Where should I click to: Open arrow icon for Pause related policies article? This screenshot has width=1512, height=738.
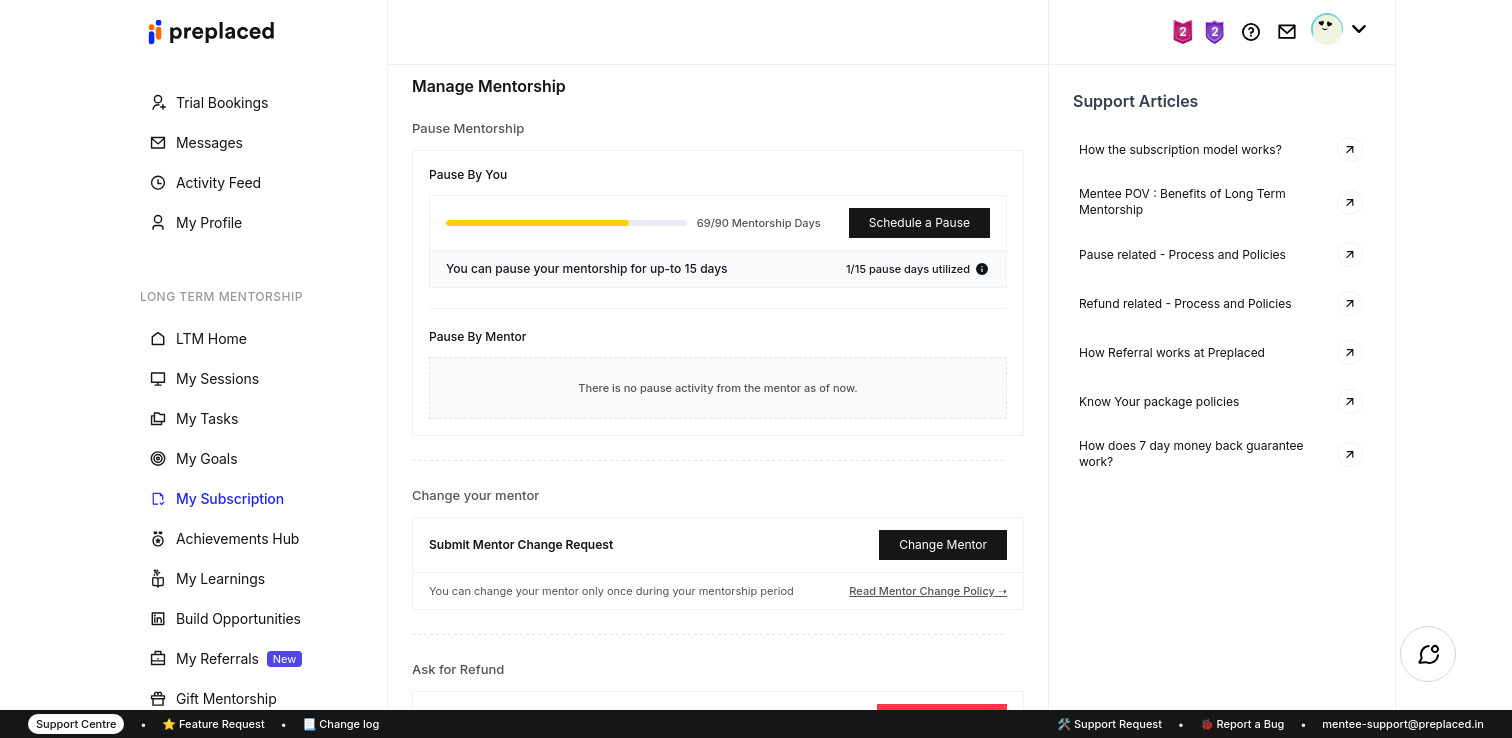click(1349, 255)
